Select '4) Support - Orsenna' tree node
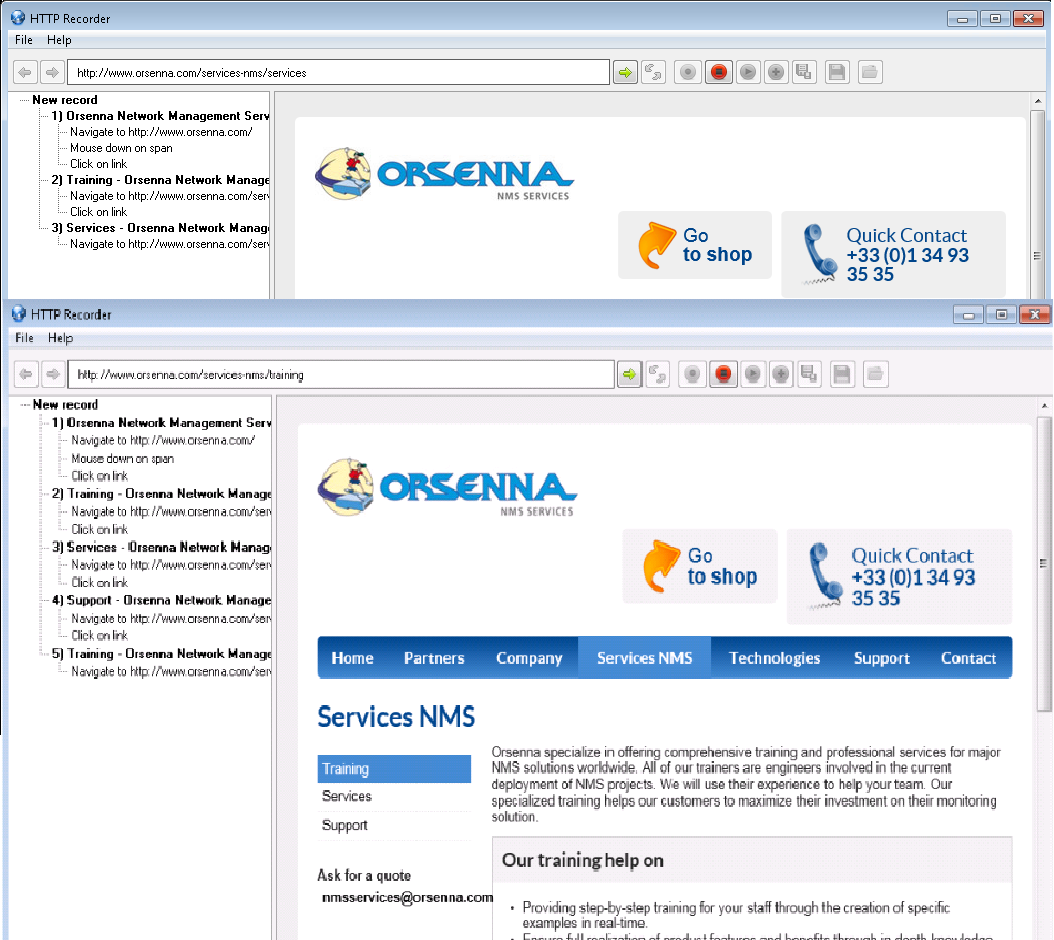This screenshot has height=940, width=1054. tap(162, 601)
